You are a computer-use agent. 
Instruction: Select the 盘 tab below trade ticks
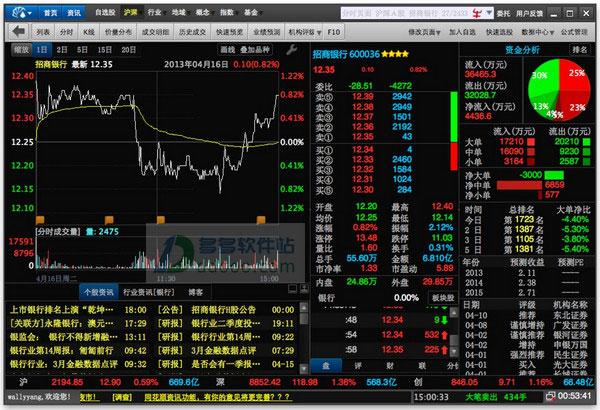pyautogui.click(x=326, y=366)
